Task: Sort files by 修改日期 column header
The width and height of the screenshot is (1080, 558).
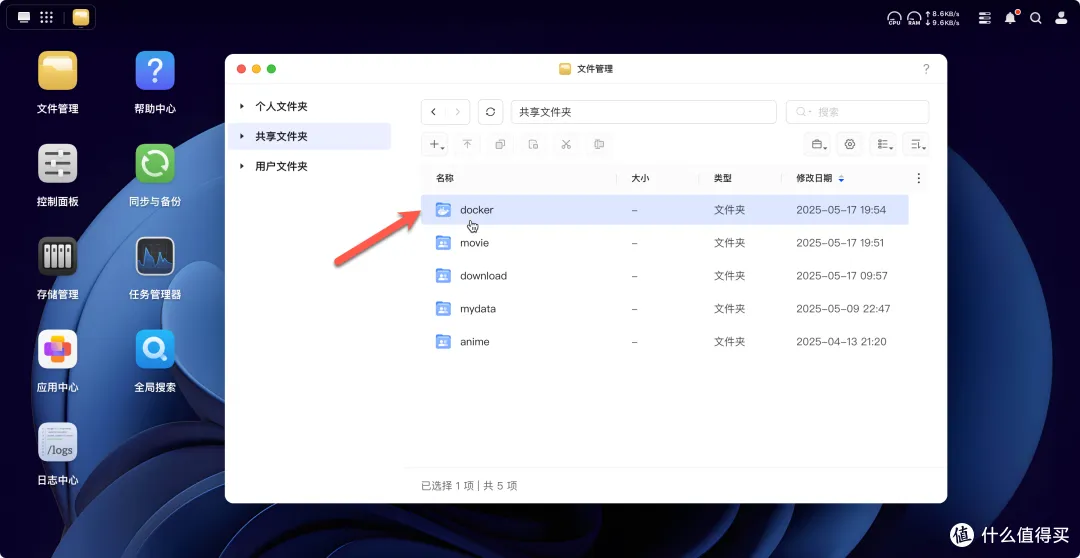Action: tap(813, 178)
